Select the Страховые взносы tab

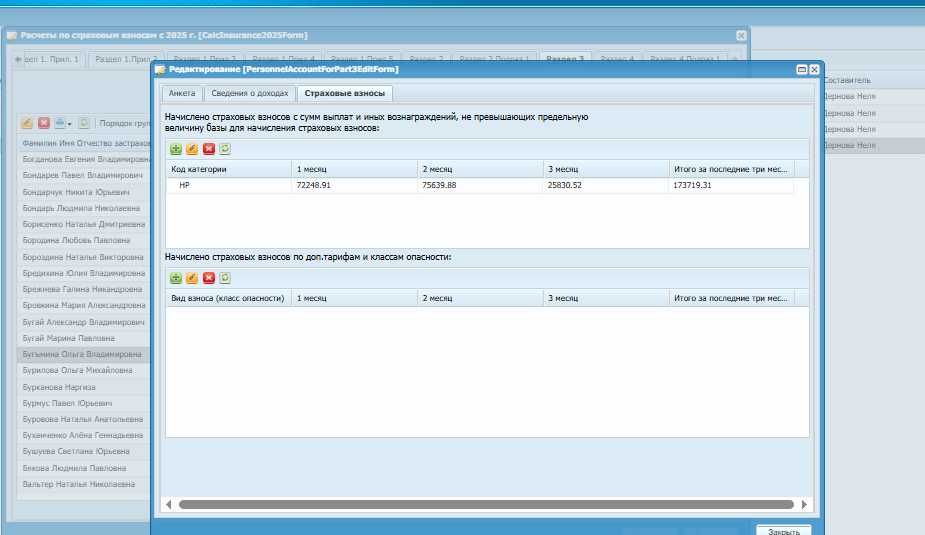345,93
